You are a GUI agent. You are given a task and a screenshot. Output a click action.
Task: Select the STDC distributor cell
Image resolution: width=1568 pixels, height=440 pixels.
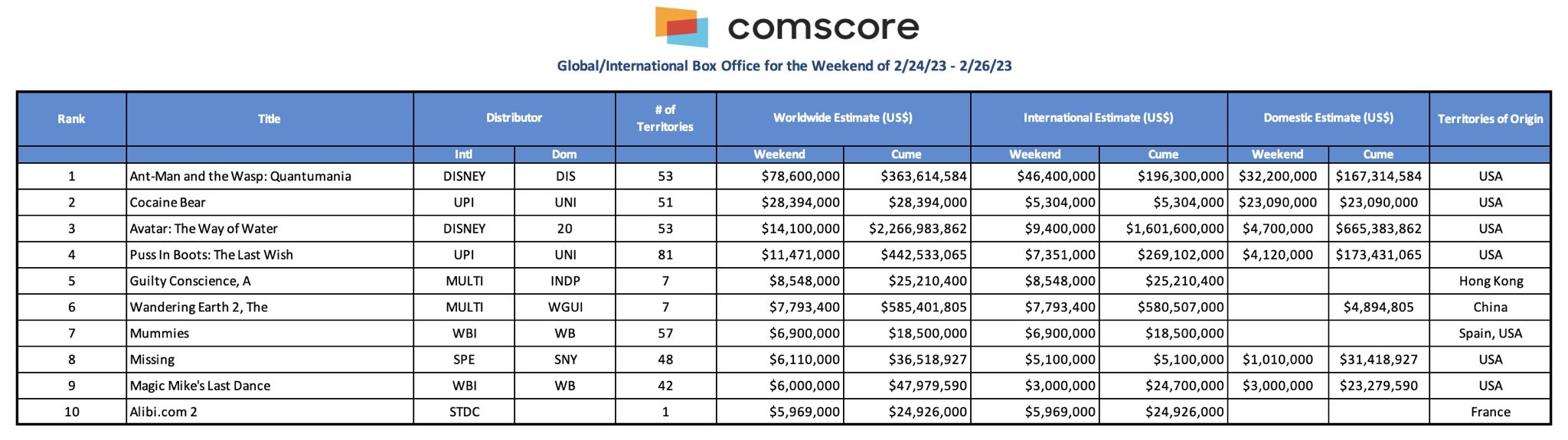(x=464, y=412)
